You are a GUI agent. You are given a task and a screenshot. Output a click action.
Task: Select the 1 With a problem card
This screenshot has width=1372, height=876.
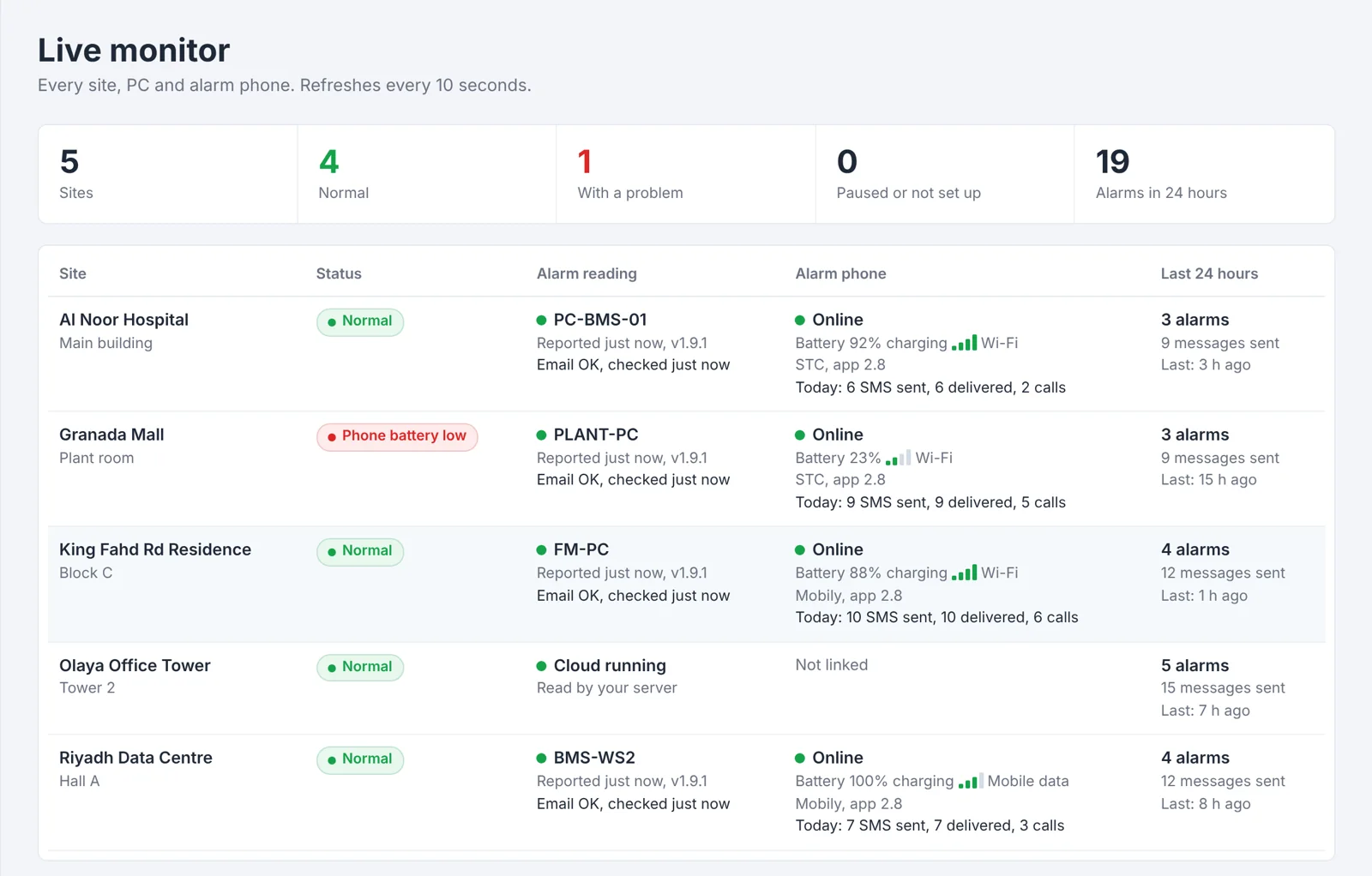coord(686,174)
